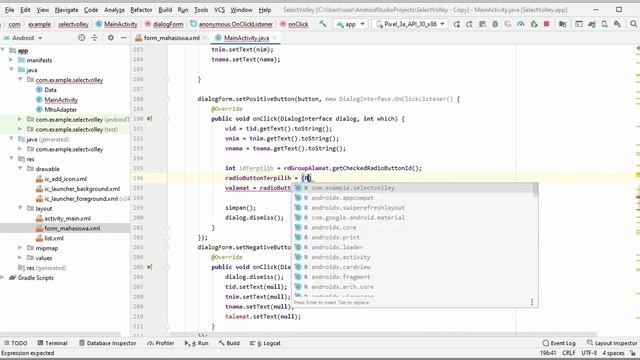
Task: Close the MainActivity.java tab
Action: pos(275,38)
